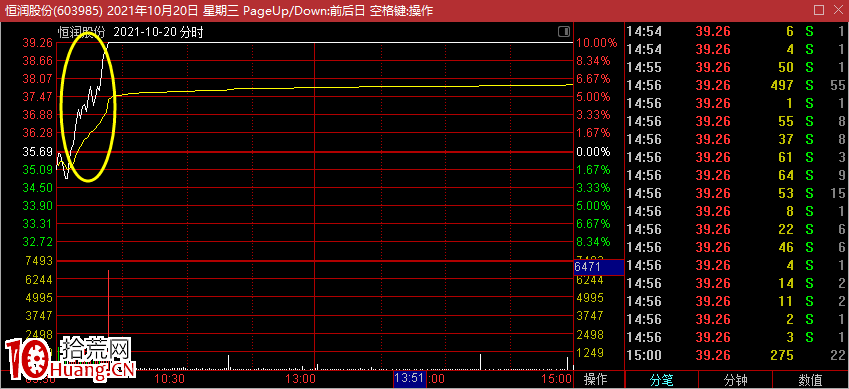
Task: Select the 14:56 trade row with volume 53
Action: point(737,193)
